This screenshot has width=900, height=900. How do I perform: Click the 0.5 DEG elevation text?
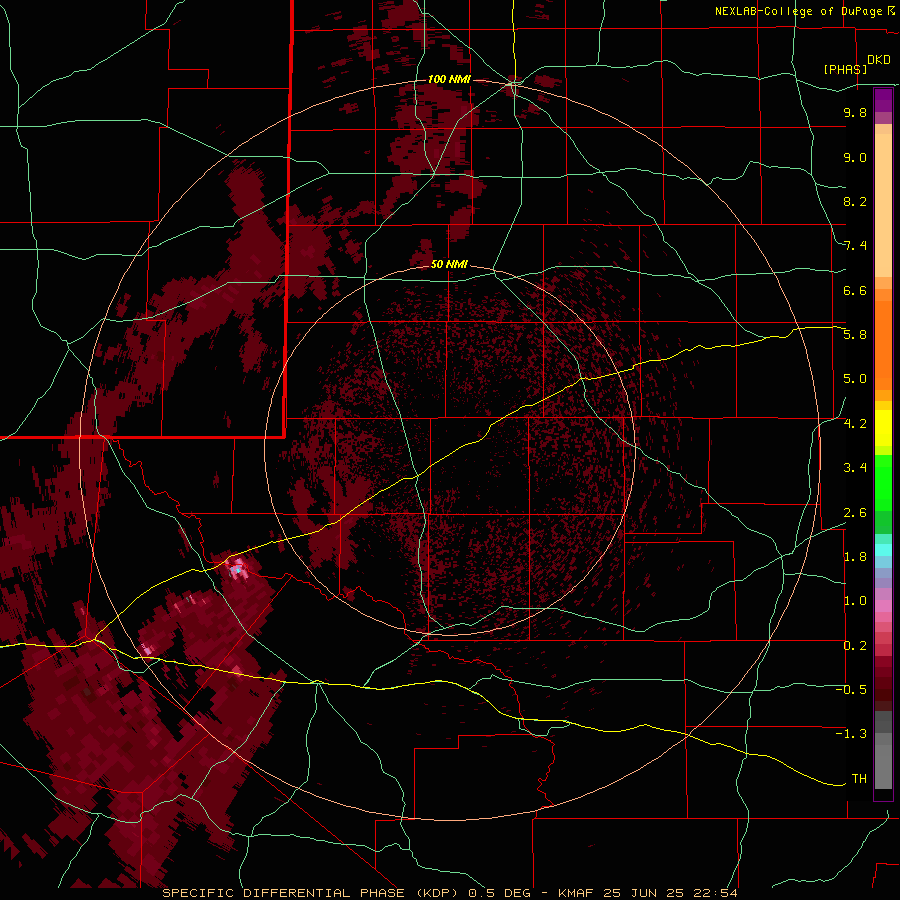(499, 893)
